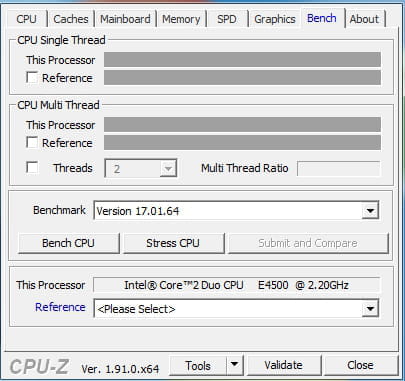
Task: Click Multi Thread Reference score bar
Action: point(242,142)
